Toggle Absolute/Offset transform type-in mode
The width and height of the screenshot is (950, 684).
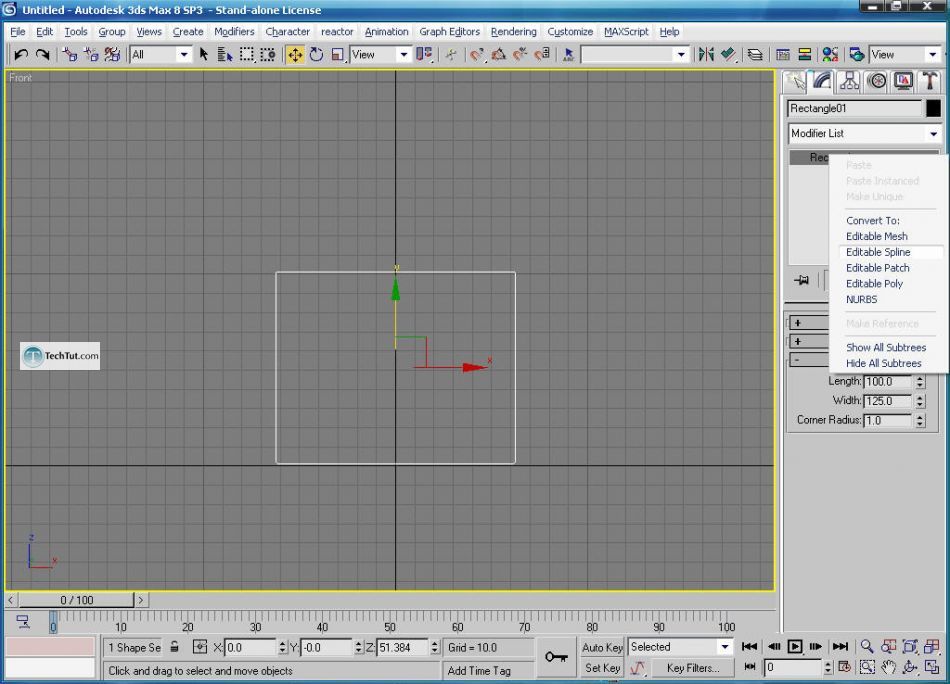click(200, 647)
